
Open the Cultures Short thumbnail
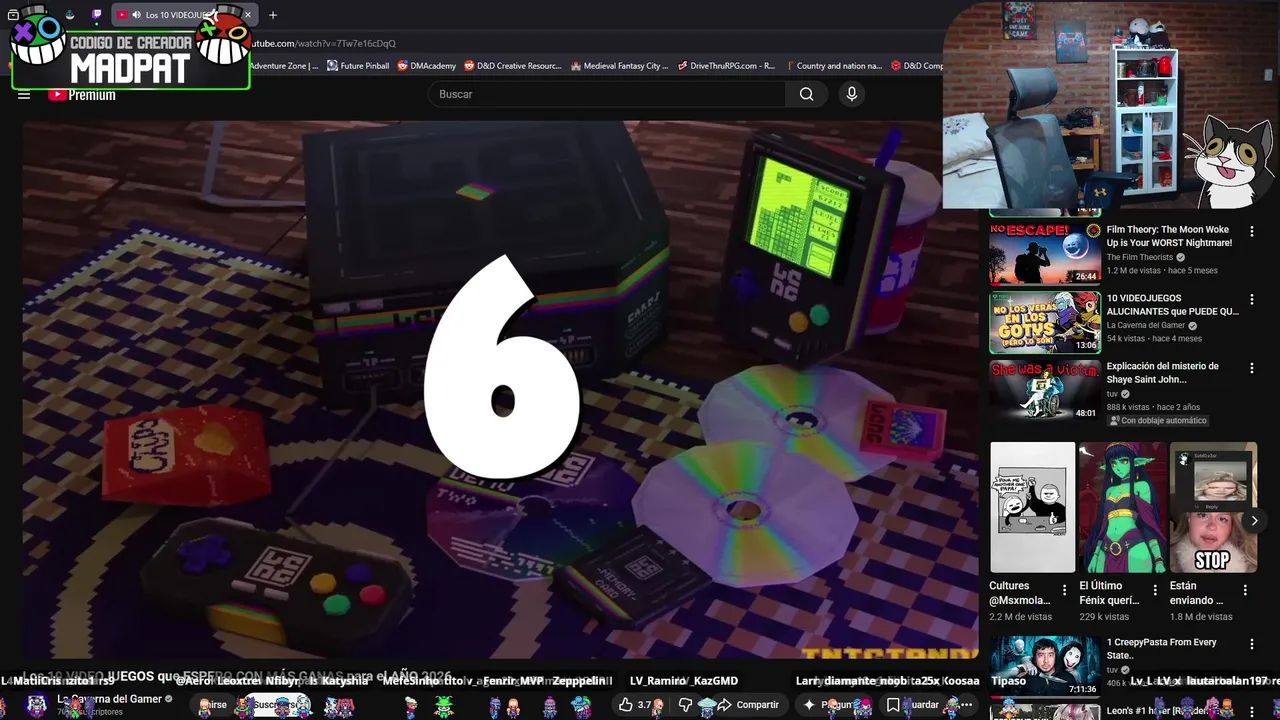click(x=1032, y=507)
